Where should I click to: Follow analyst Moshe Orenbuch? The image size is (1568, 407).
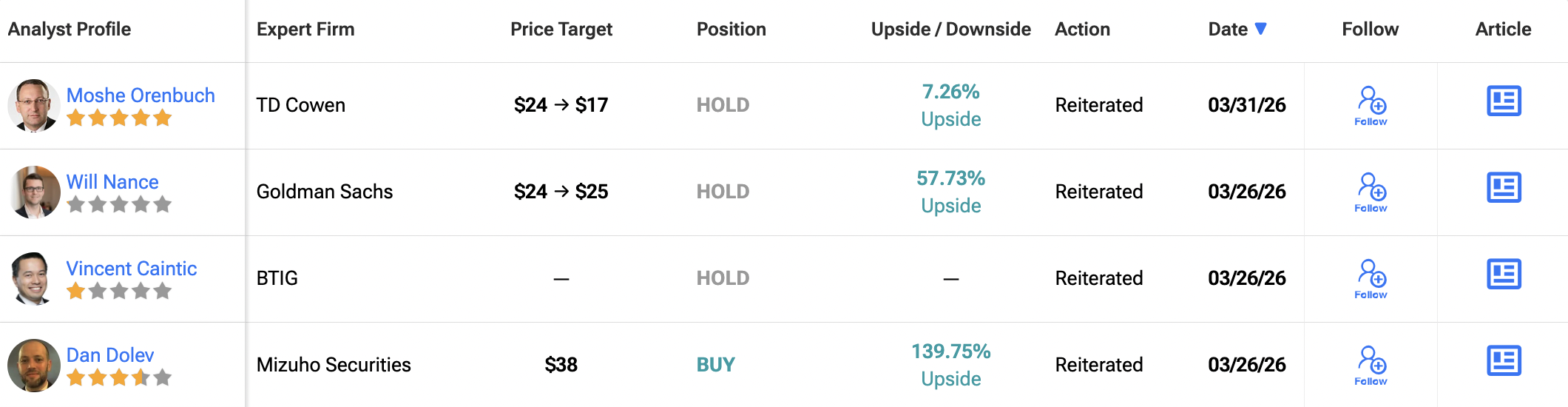pos(1371,106)
